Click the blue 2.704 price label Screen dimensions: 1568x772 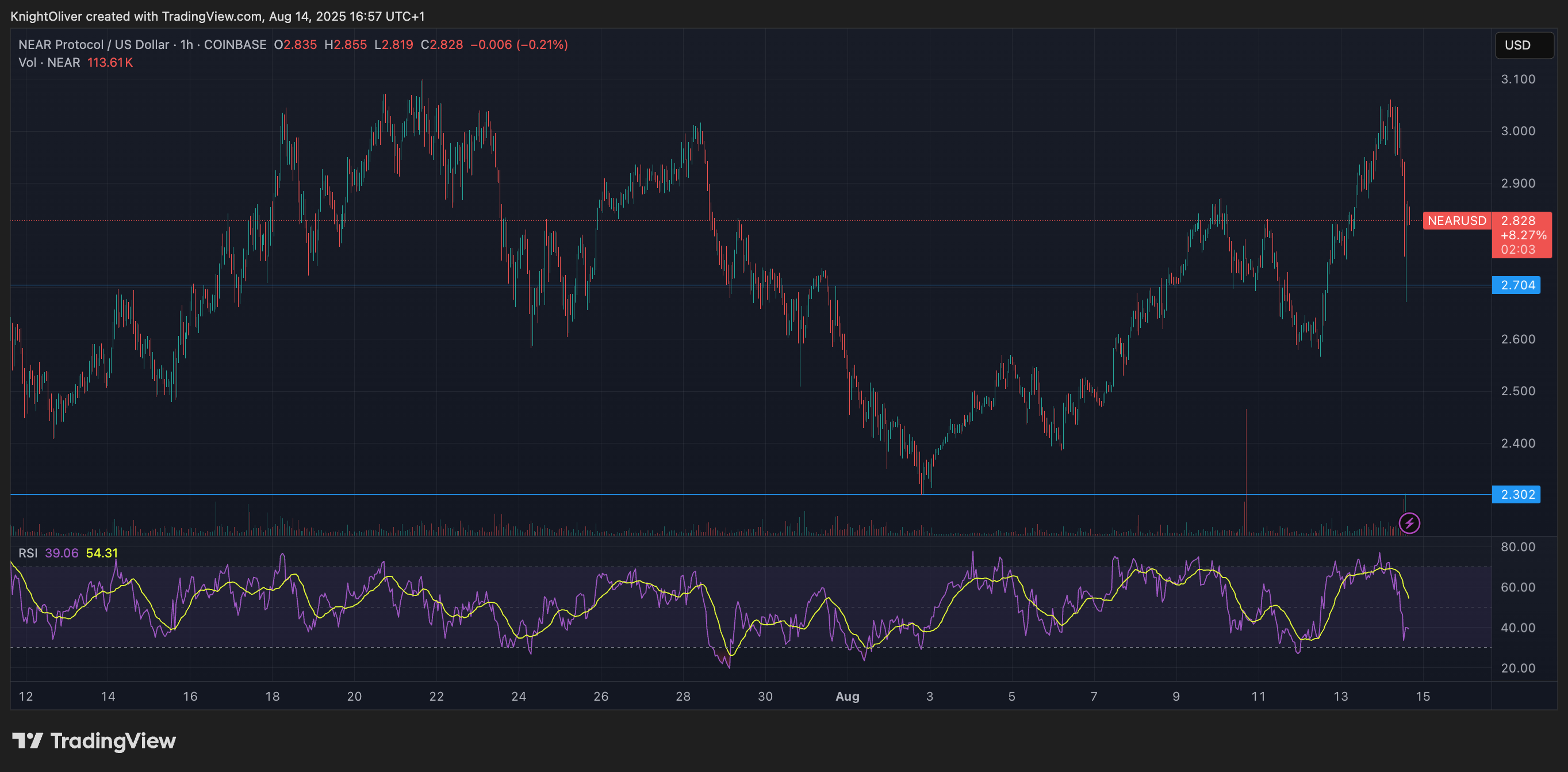1516,285
